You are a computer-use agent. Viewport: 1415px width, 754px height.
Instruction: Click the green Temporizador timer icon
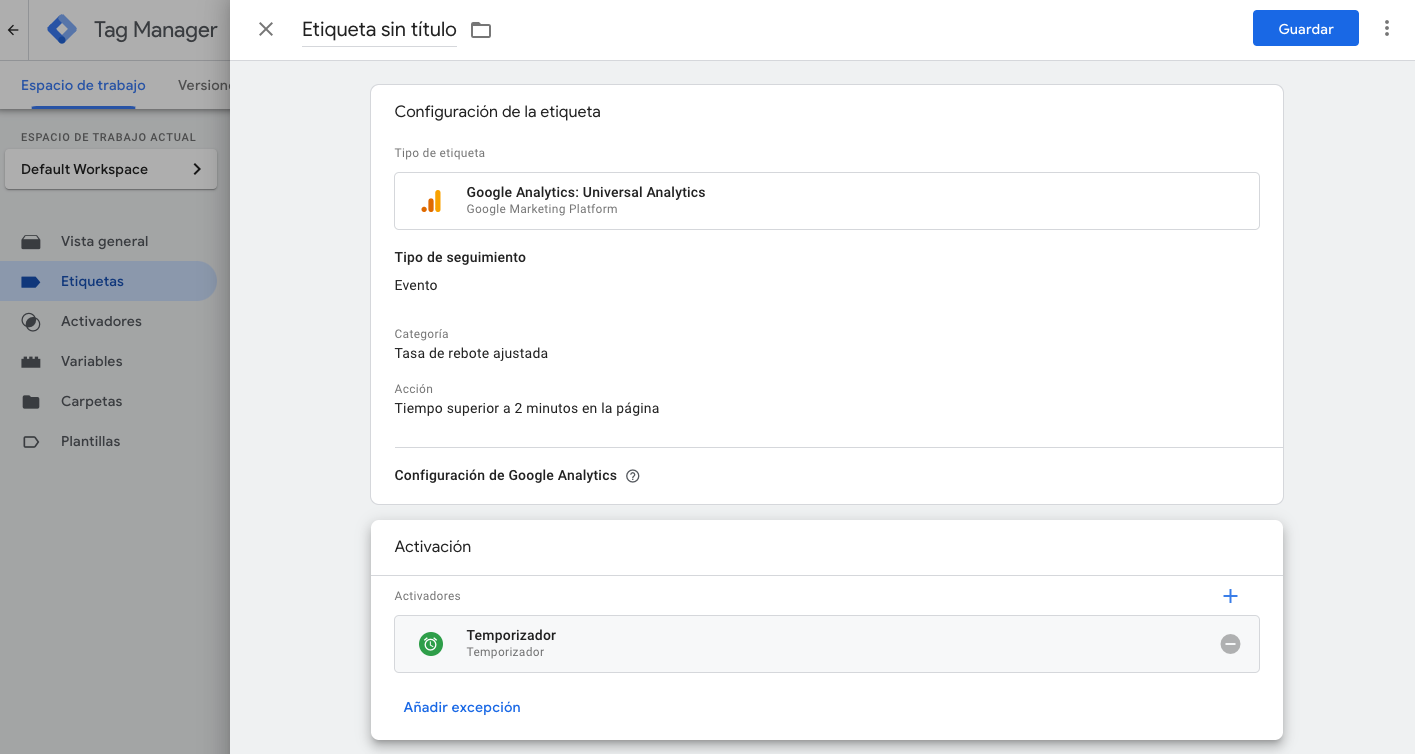(x=431, y=644)
